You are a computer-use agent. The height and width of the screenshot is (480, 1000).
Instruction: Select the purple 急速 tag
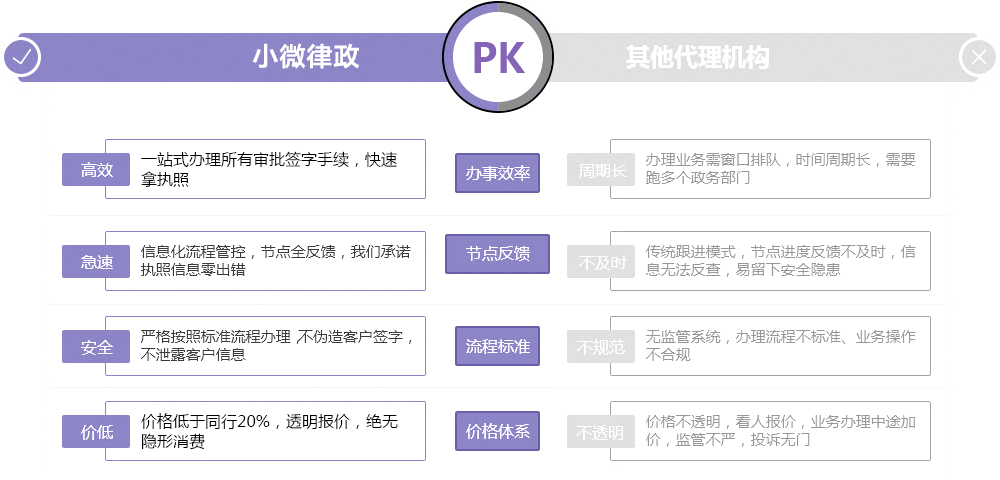(x=96, y=261)
